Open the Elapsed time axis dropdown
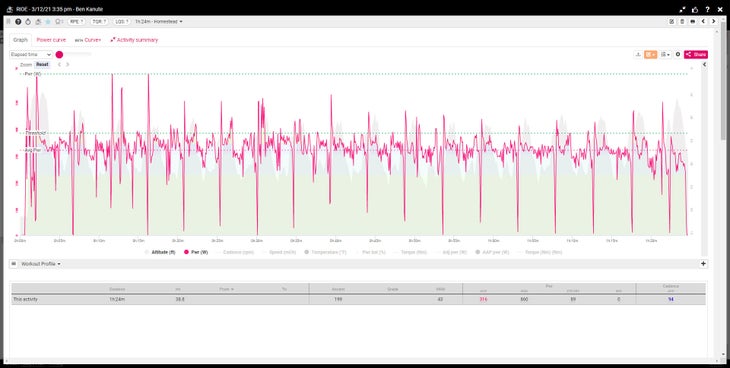Image resolution: width=730 pixels, height=368 pixels. (x=31, y=55)
